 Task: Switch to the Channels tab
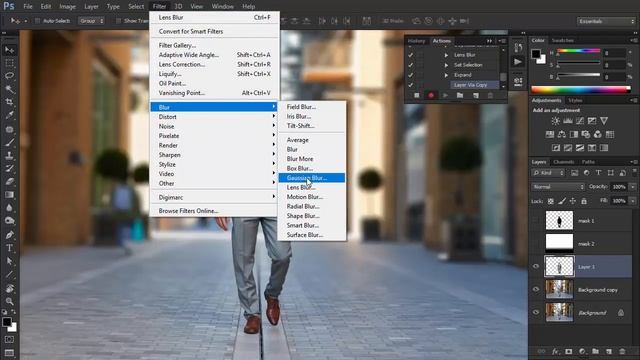pos(564,162)
